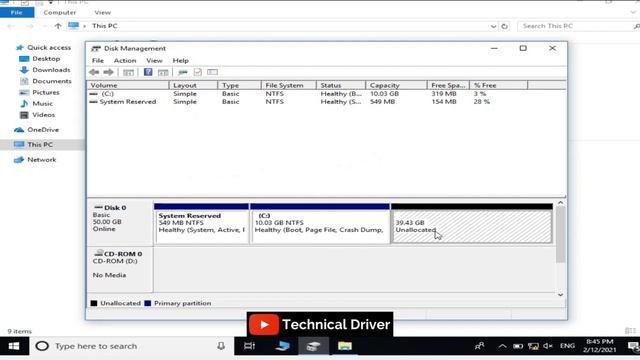Go back using Disk Management toolbar arrow

94,72
